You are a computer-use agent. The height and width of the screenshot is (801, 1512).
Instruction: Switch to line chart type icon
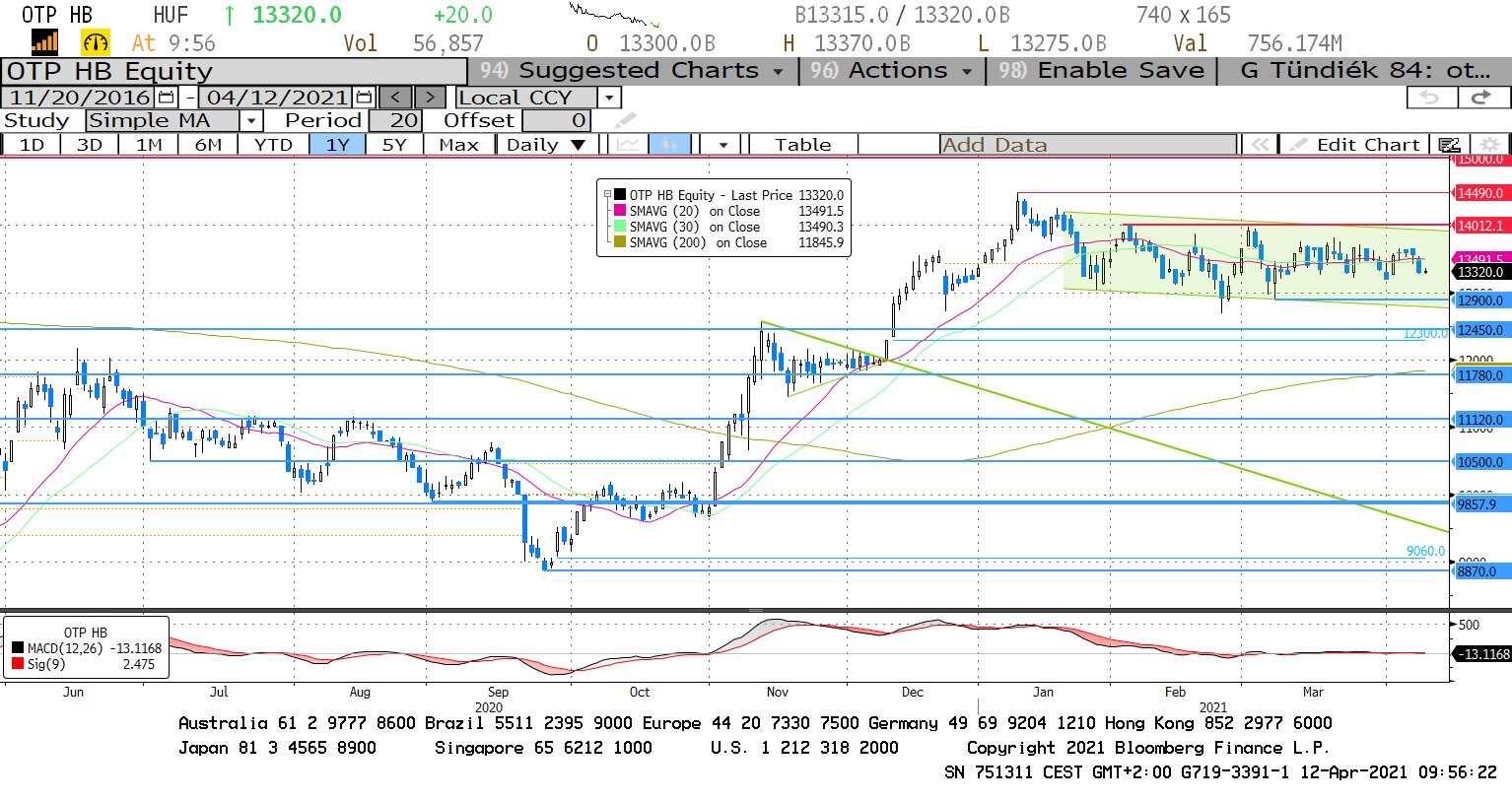pyautogui.click(x=627, y=145)
